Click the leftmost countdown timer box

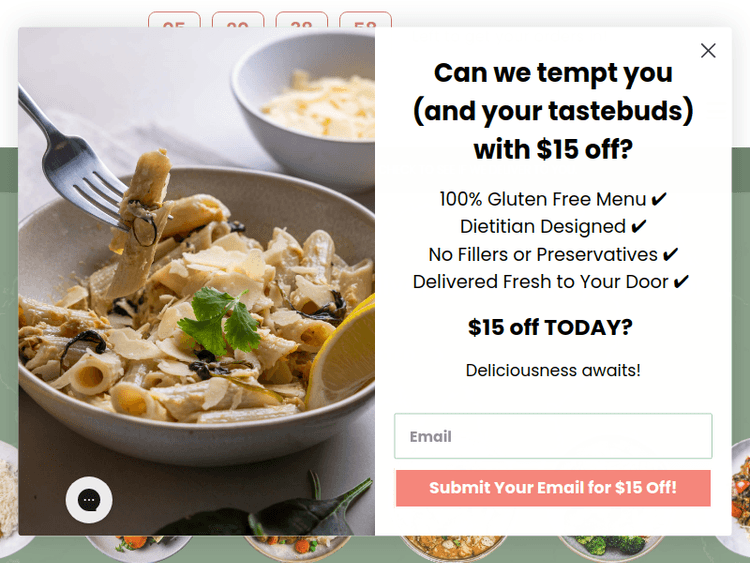pyautogui.click(x=174, y=20)
